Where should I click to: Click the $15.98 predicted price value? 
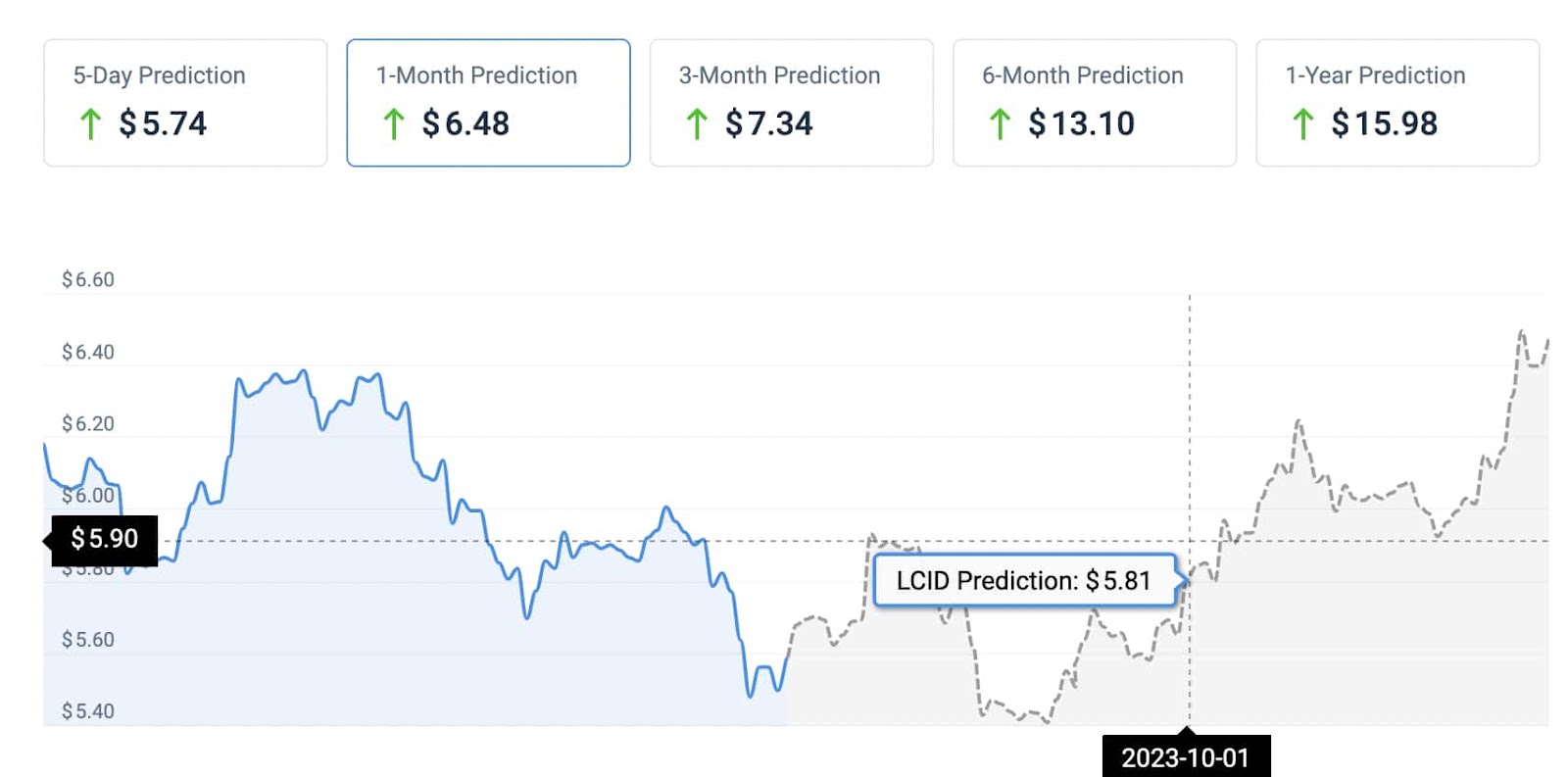point(1384,123)
